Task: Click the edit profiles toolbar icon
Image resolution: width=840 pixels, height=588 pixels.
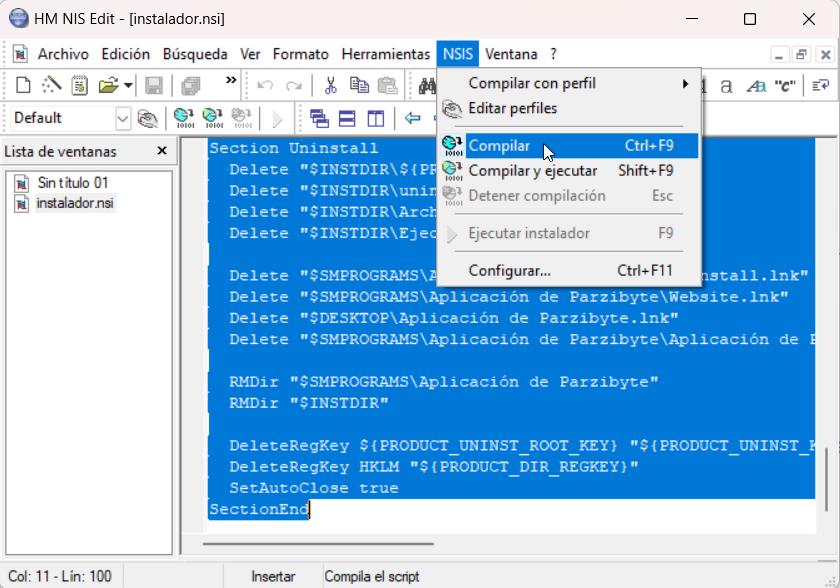Action: [x=147, y=118]
